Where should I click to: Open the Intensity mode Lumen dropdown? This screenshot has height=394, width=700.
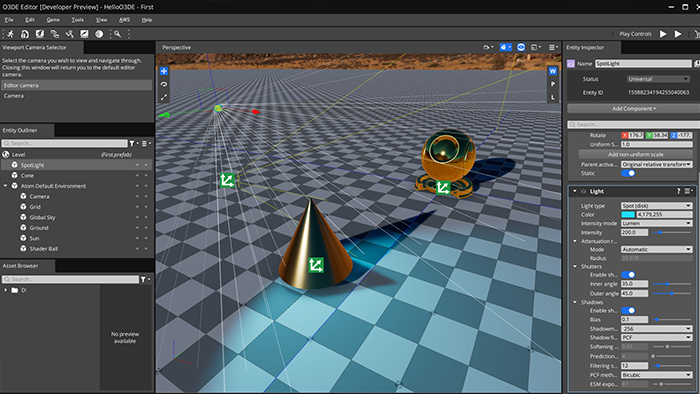click(657, 223)
